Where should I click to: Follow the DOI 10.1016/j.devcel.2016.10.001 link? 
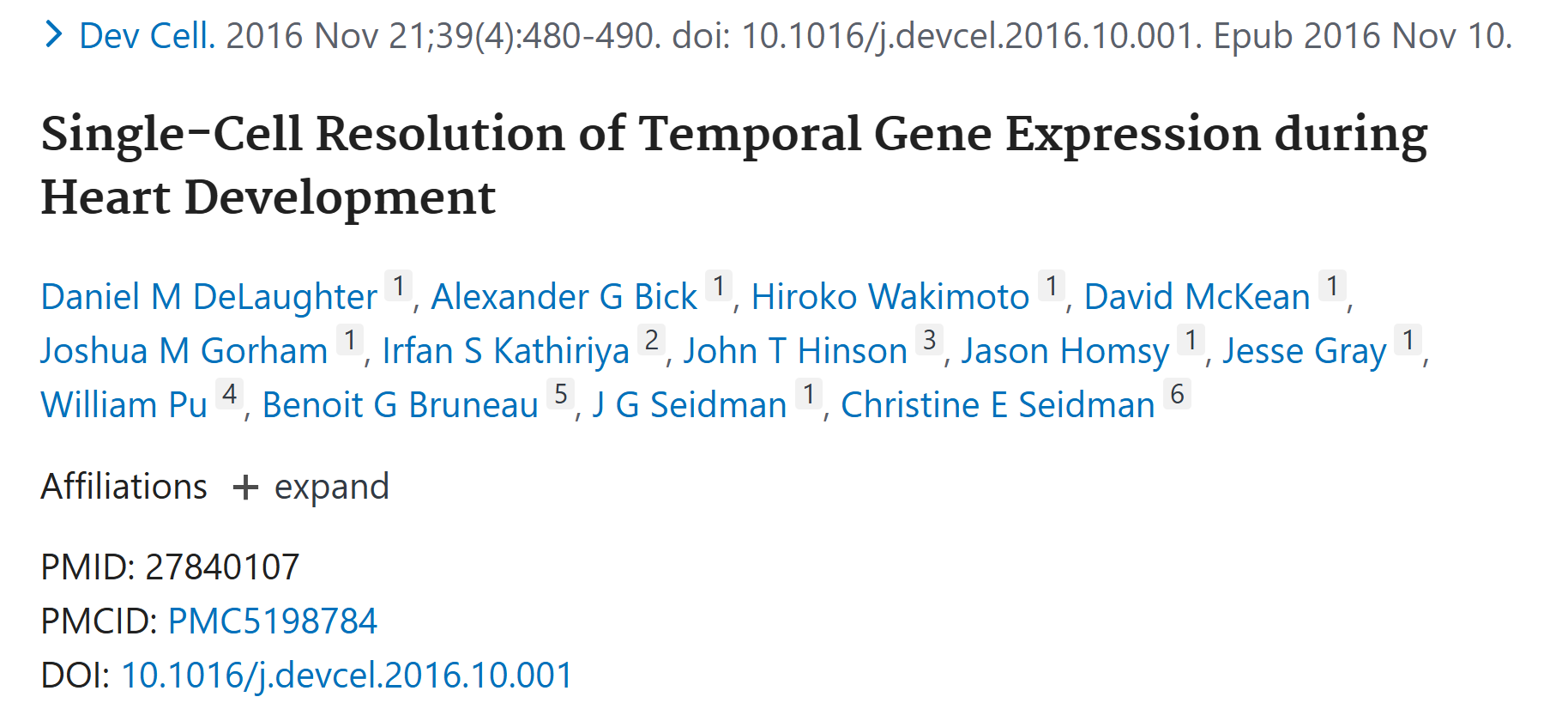pyautogui.click(x=347, y=676)
